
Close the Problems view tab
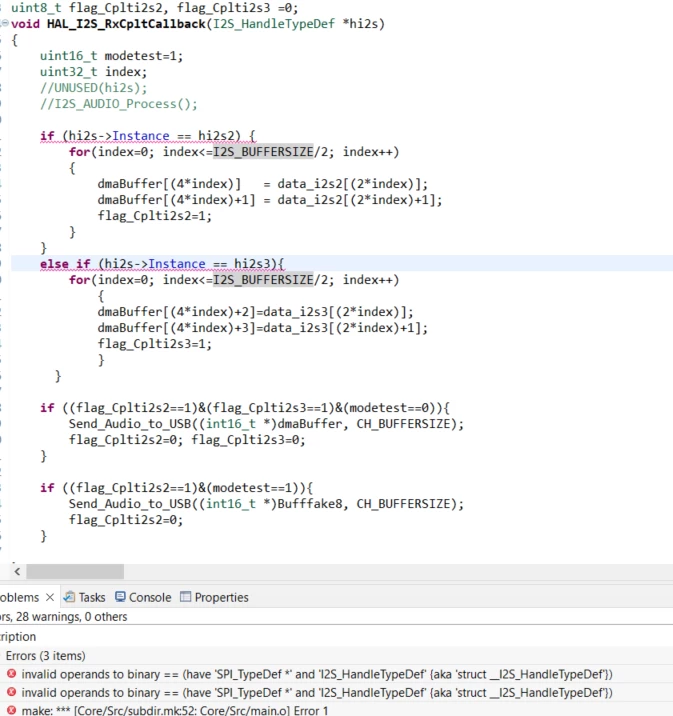click(50, 597)
